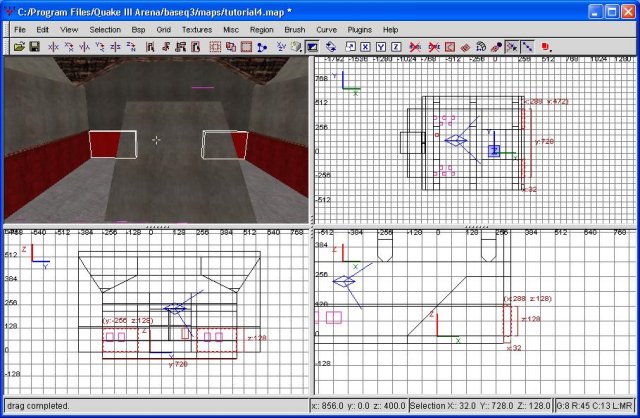Click the Select Touching icon
Image resolution: width=640 pixels, height=418 pixels.
tap(165, 47)
